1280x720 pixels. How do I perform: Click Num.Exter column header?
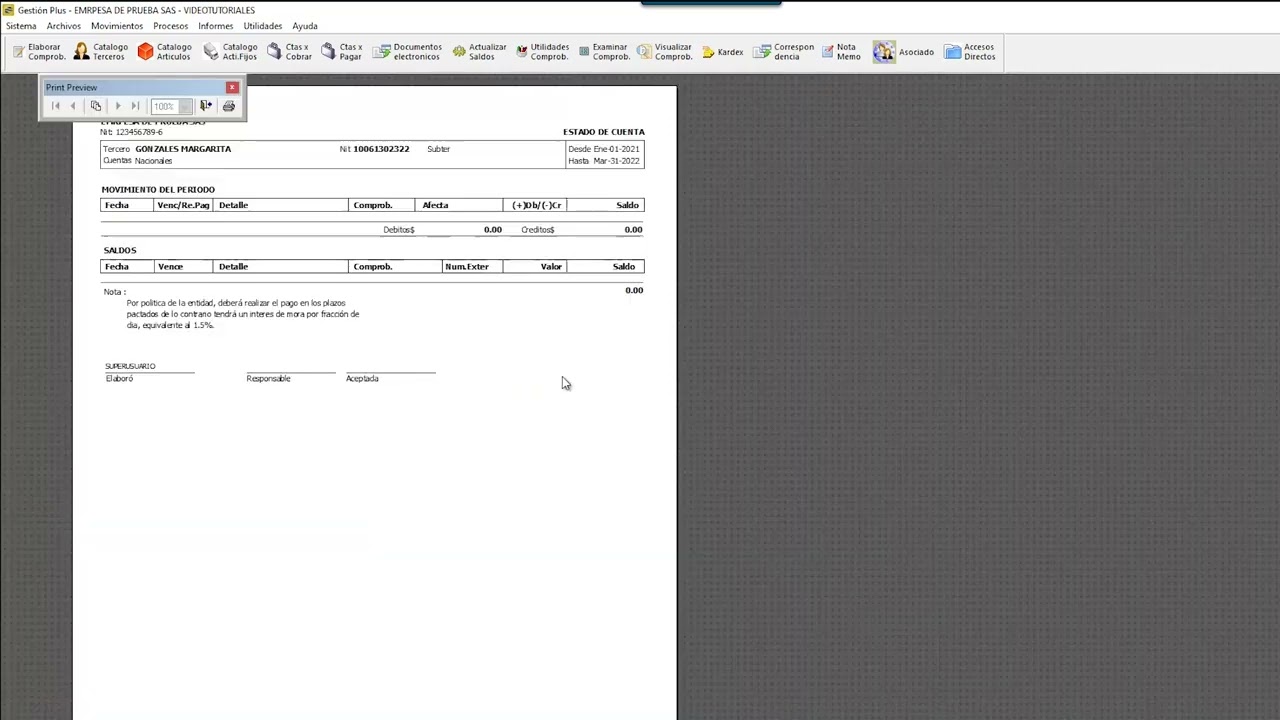[x=467, y=267]
